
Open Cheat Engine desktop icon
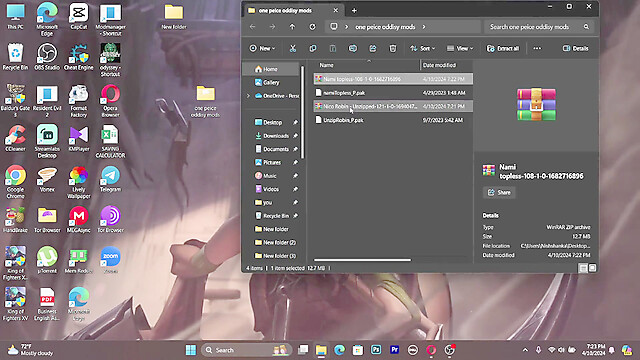(79, 57)
